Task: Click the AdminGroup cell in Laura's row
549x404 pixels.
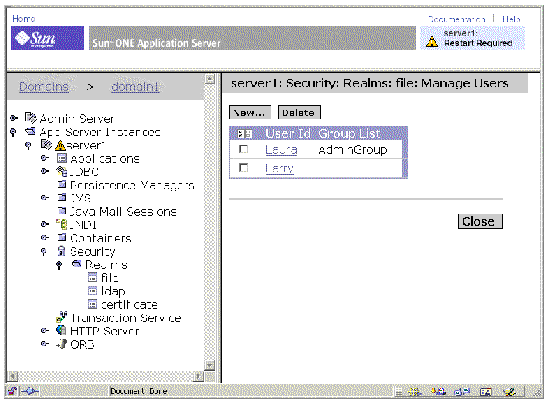Action: pyautogui.click(x=353, y=150)
